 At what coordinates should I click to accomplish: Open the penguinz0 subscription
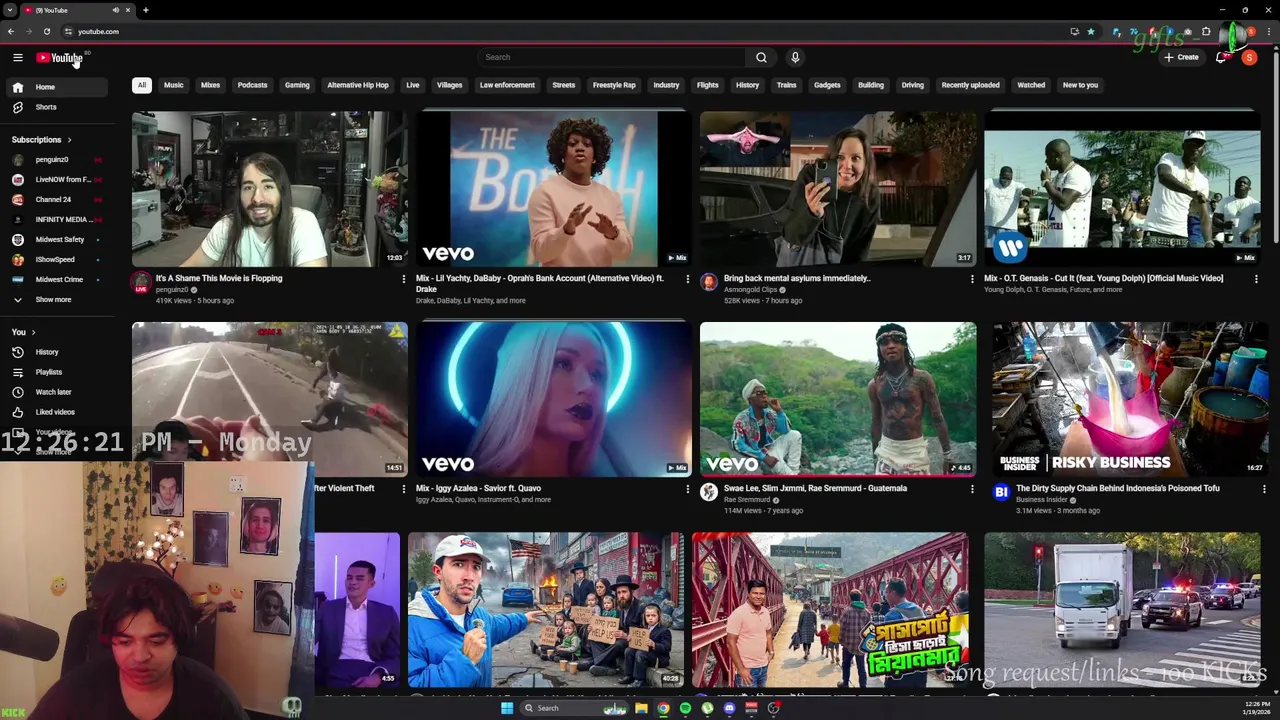point(55,160)
